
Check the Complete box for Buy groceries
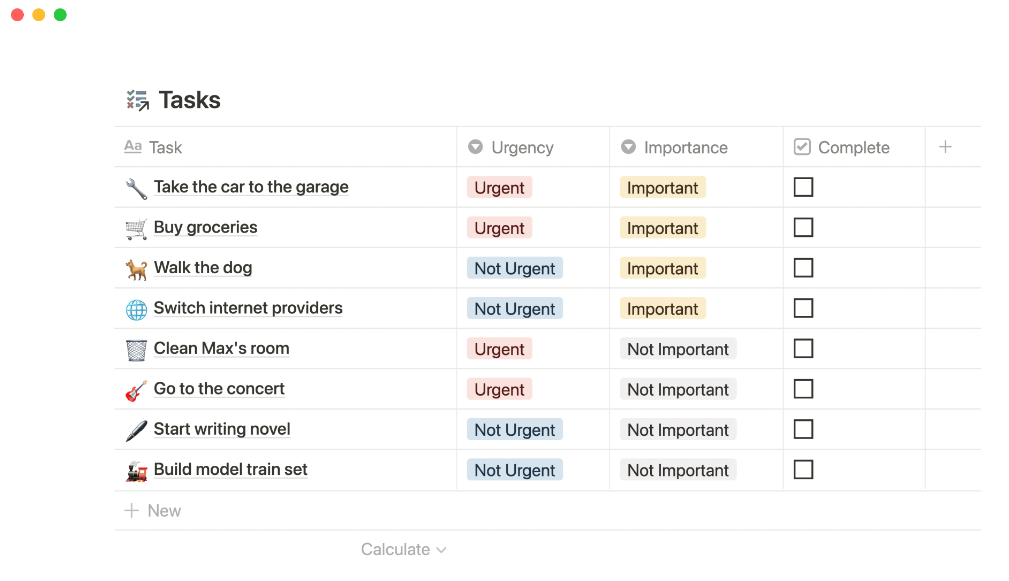(803, 227)
